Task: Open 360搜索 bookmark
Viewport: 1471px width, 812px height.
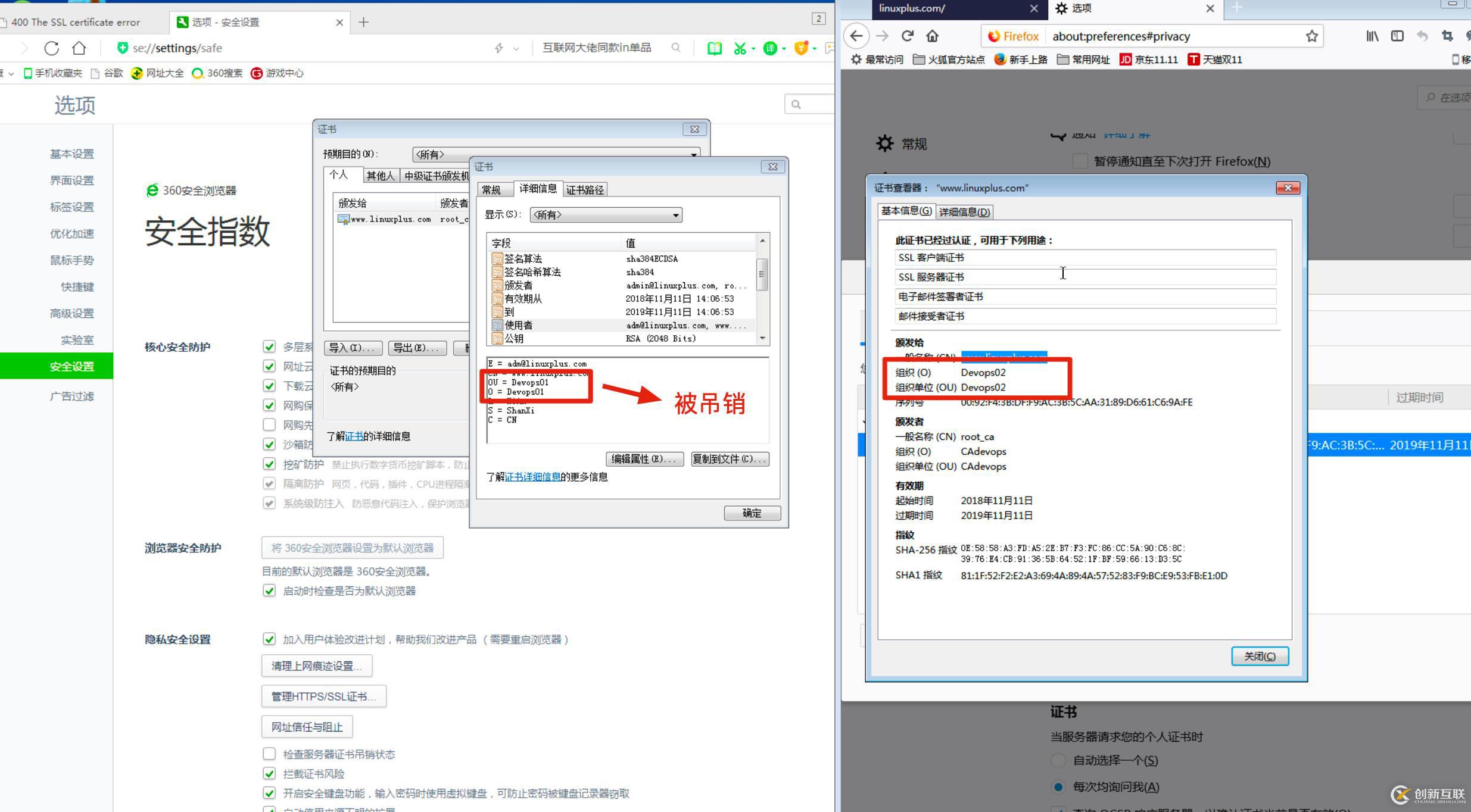Action: pos(217,73)
